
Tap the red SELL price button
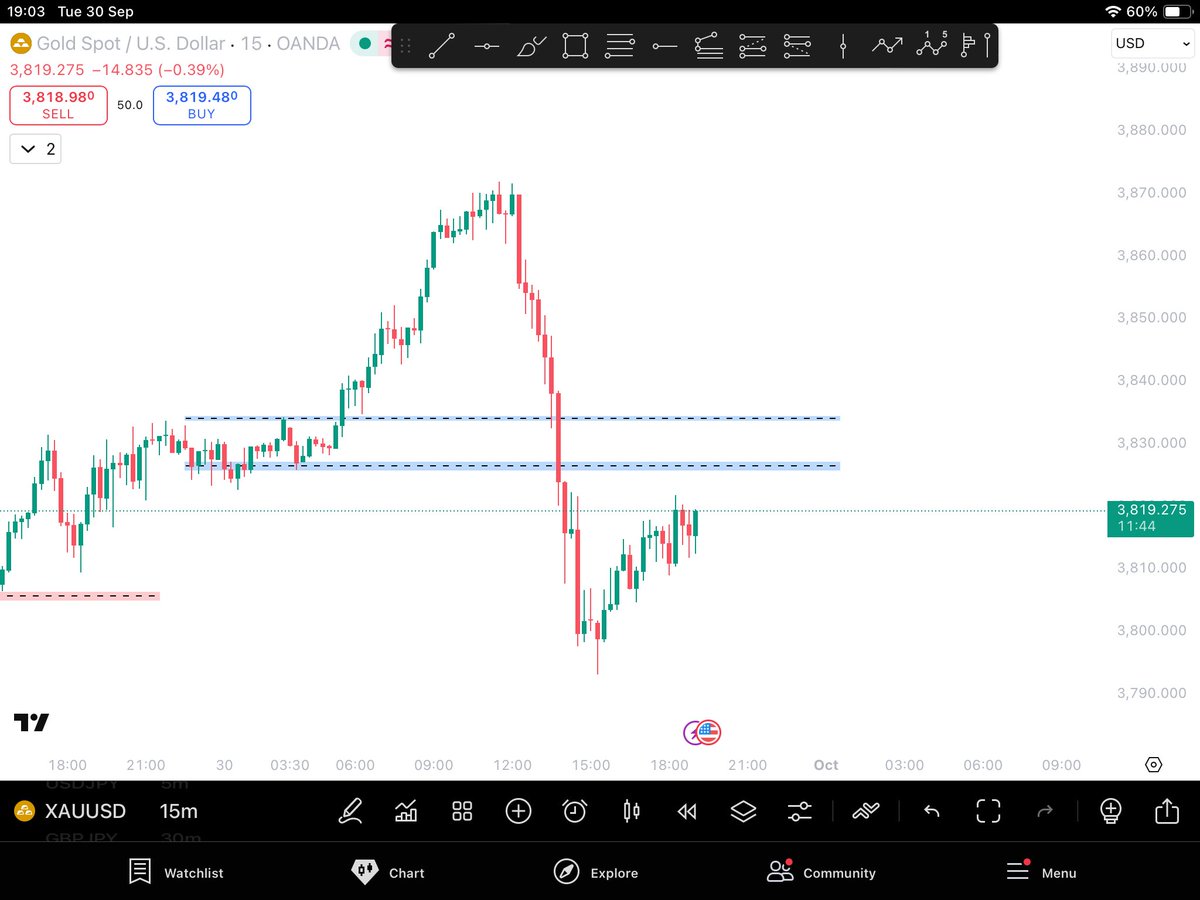(58, 105)
